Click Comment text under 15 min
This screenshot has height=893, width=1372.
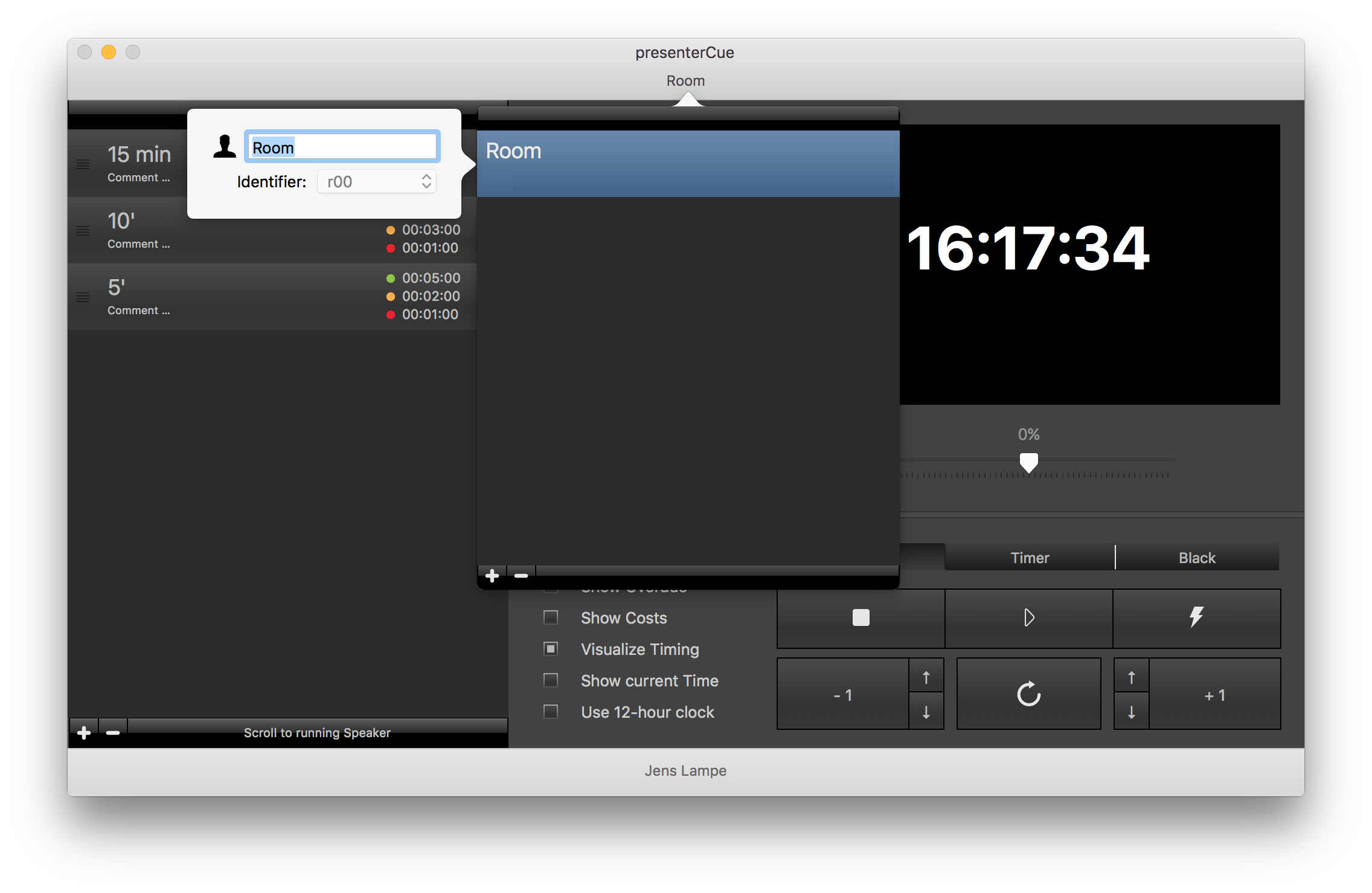pyautogui.click(x=138, y=178)
